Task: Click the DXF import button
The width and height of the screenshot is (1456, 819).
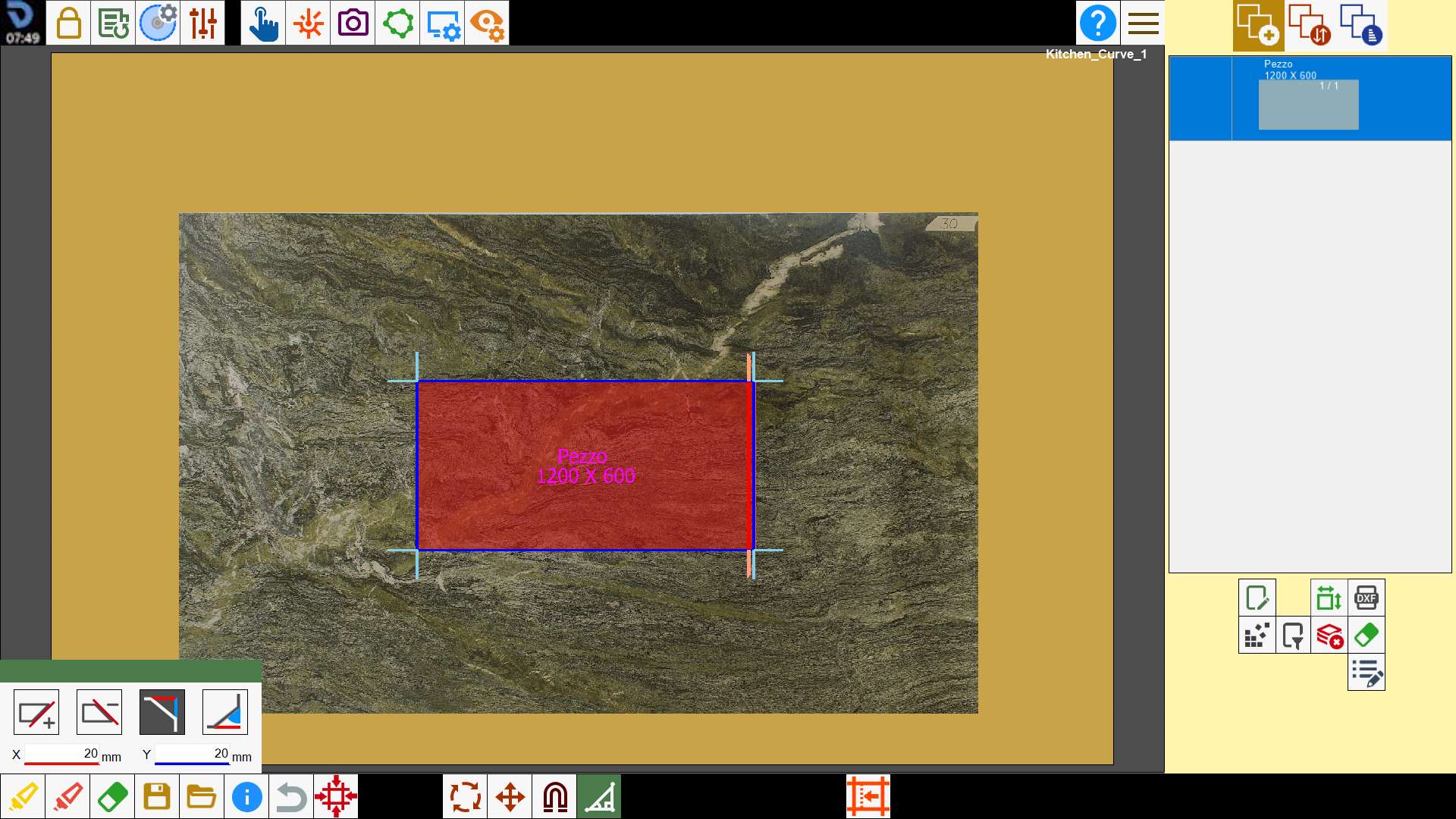Action: 1366,598
